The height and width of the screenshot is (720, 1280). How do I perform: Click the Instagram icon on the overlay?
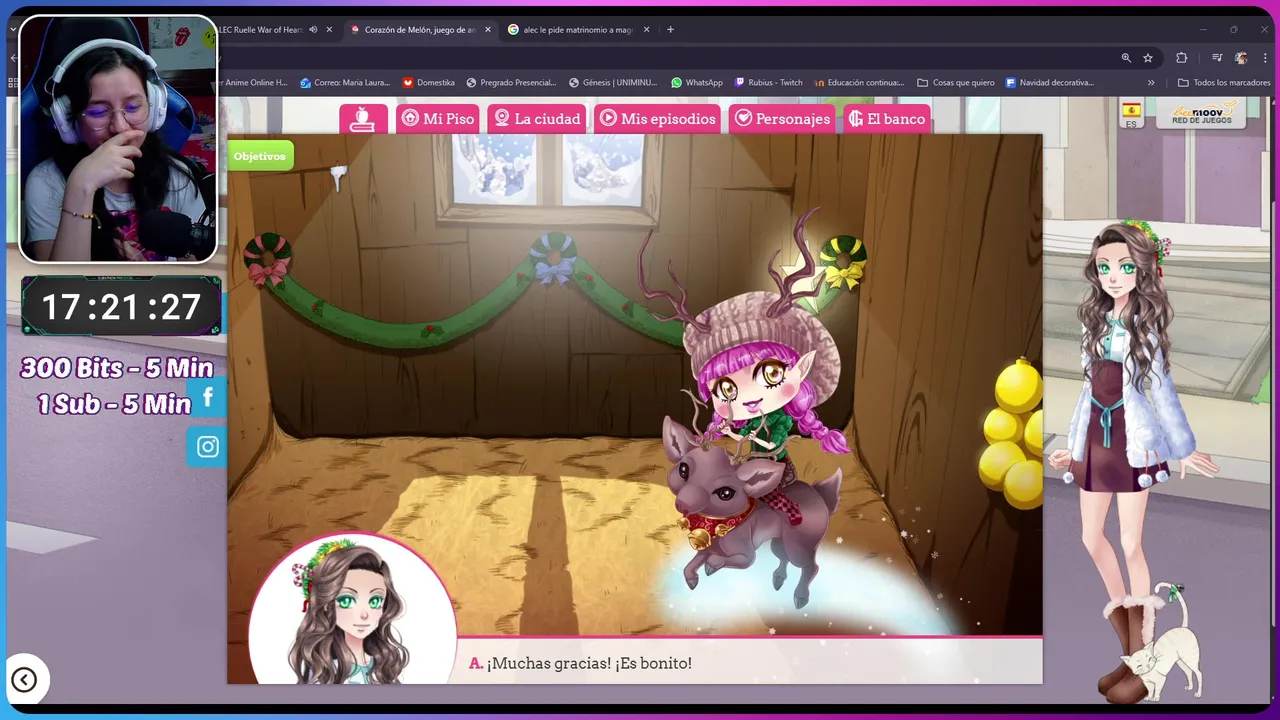pos(208,446)
